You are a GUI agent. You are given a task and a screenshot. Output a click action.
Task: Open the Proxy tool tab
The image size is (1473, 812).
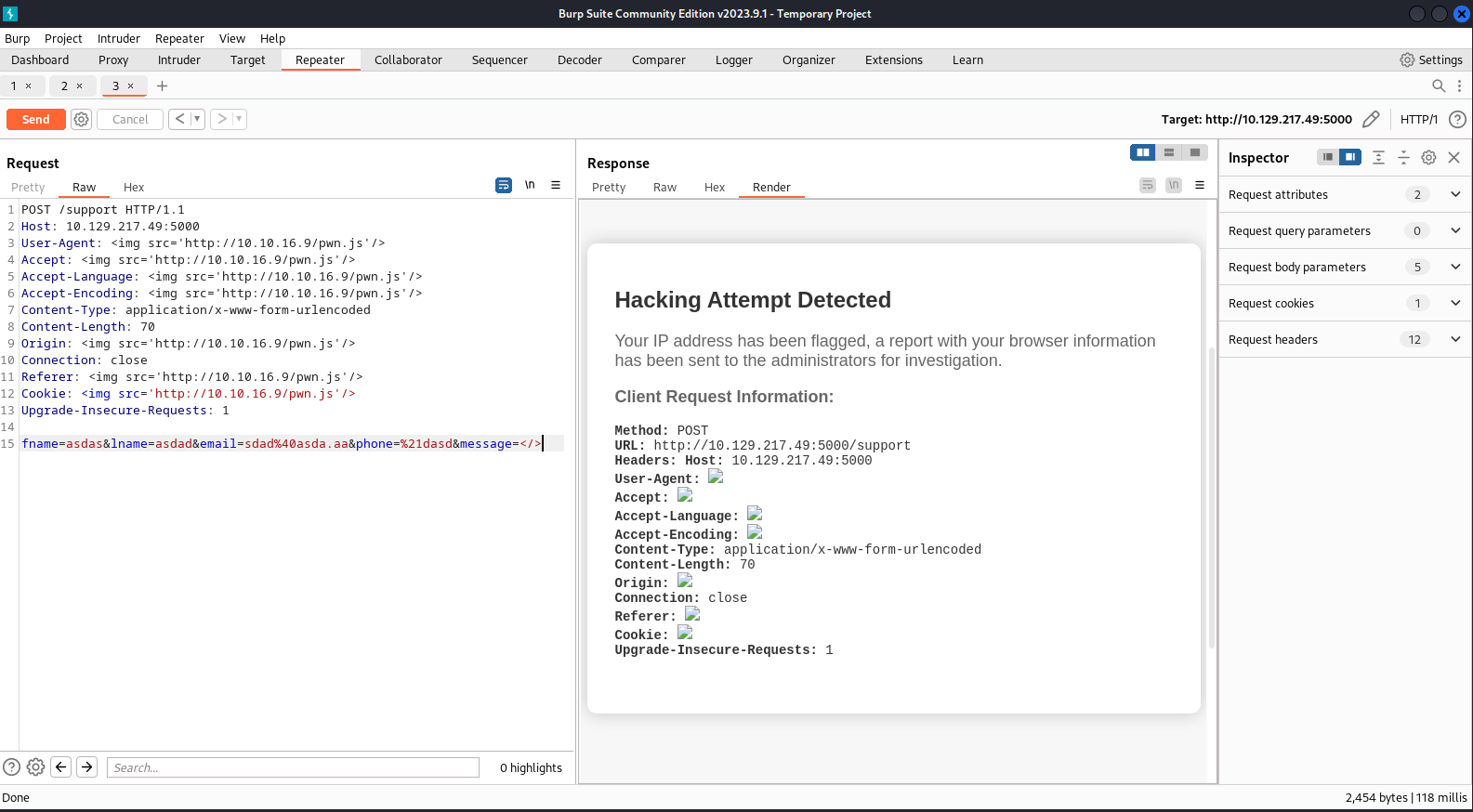pos(113,59)
